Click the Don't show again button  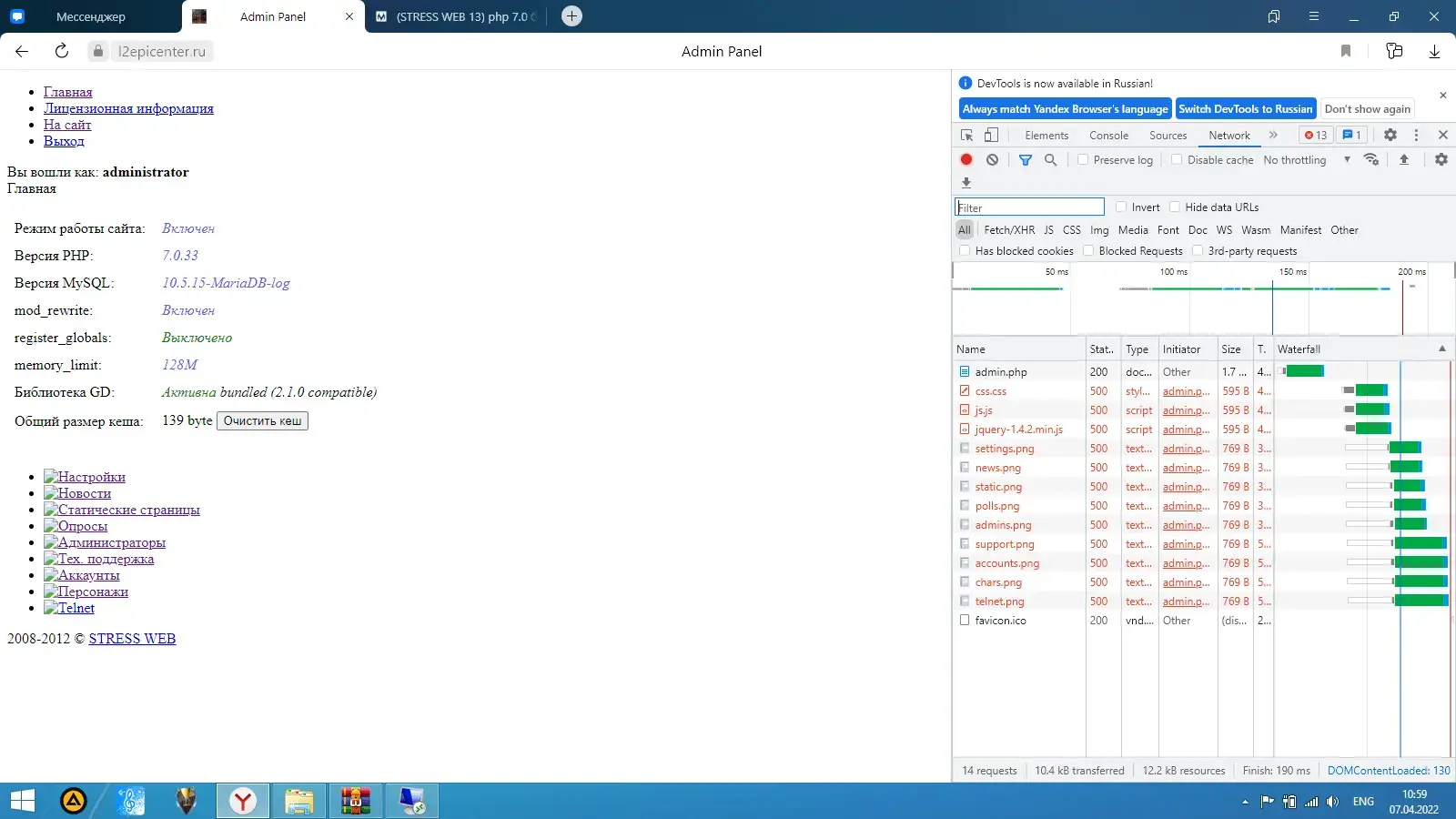point(1367,108)
